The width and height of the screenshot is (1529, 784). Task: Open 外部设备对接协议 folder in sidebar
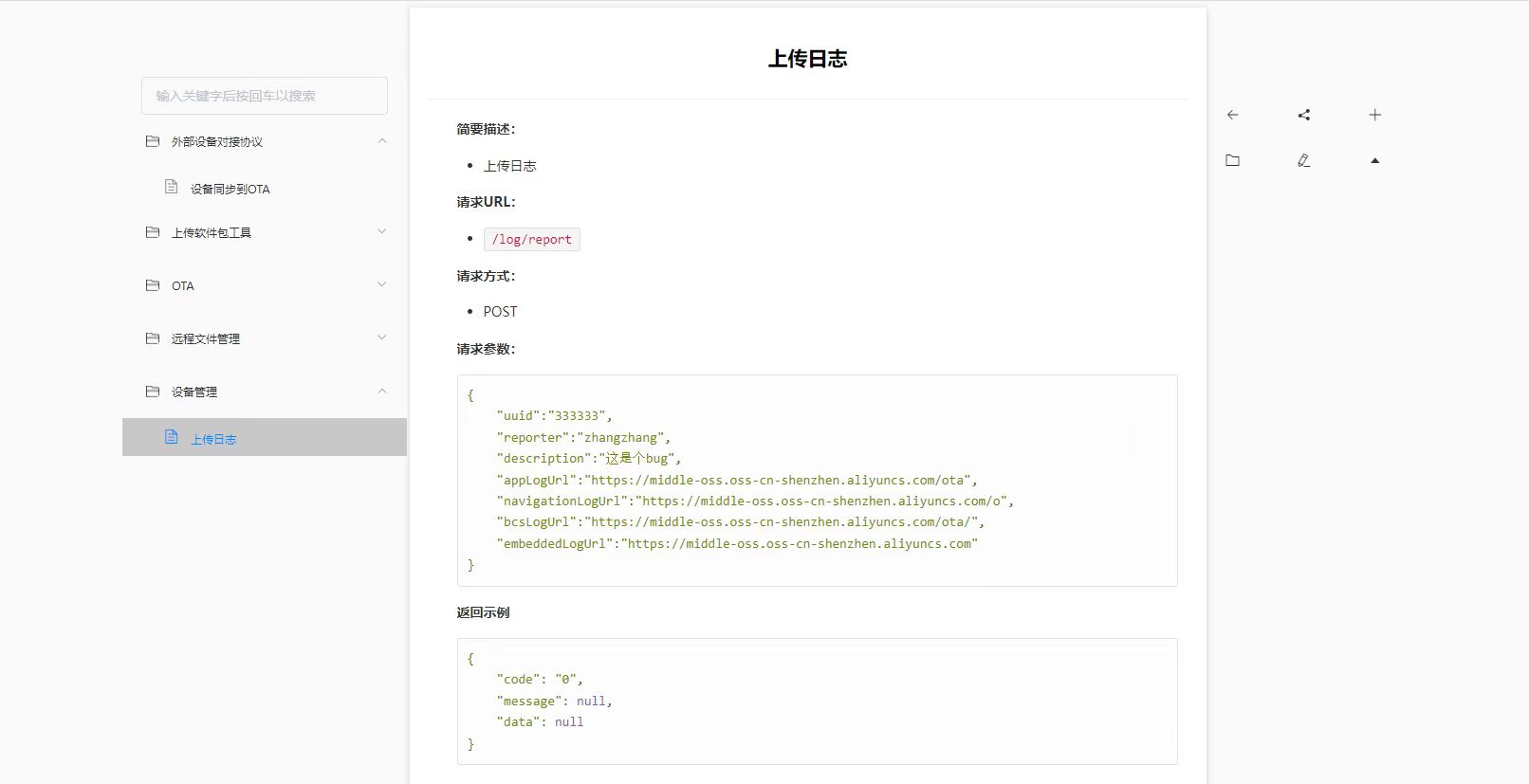pyautogui.click(x=217, y=142)
